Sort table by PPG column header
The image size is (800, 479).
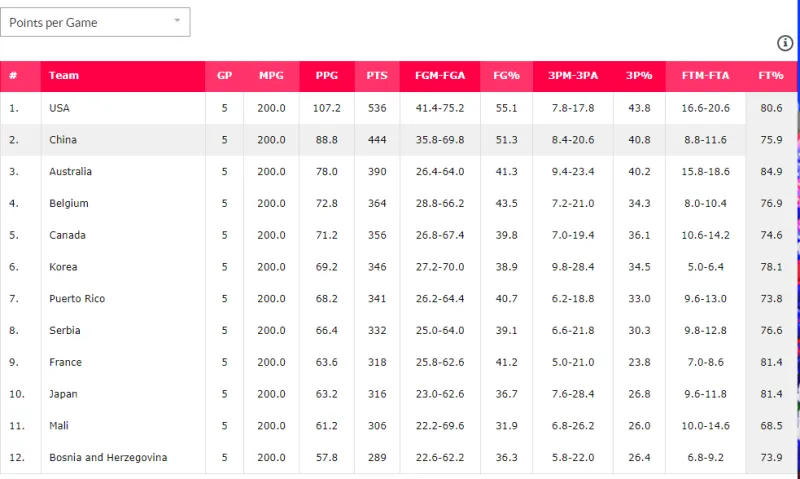tap(326, 76)
